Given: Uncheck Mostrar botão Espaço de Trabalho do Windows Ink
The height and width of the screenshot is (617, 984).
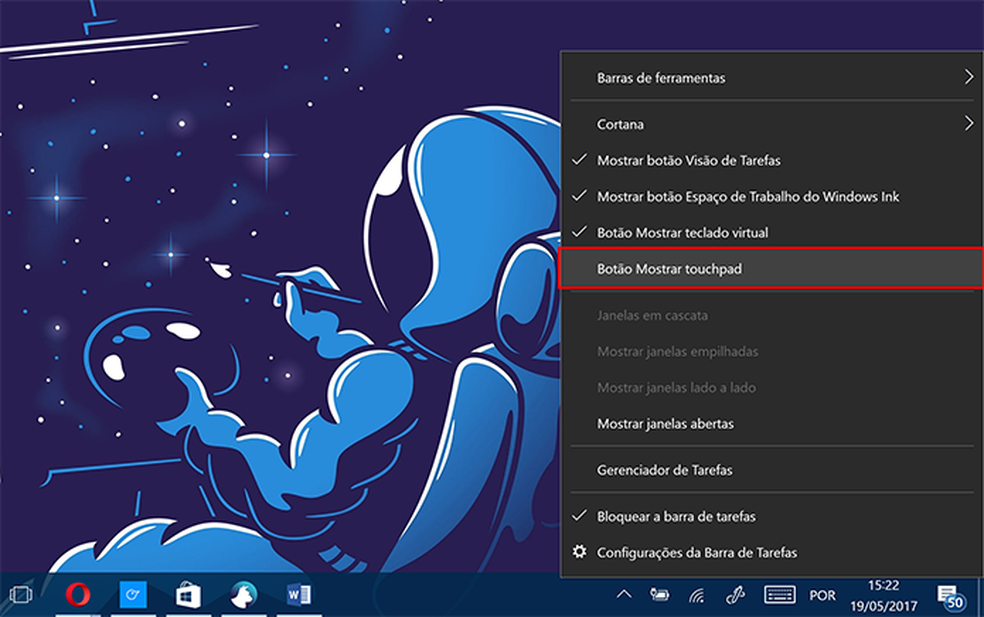Looking at the screenshot, I should pyautogui.click(x=772, y=197).
